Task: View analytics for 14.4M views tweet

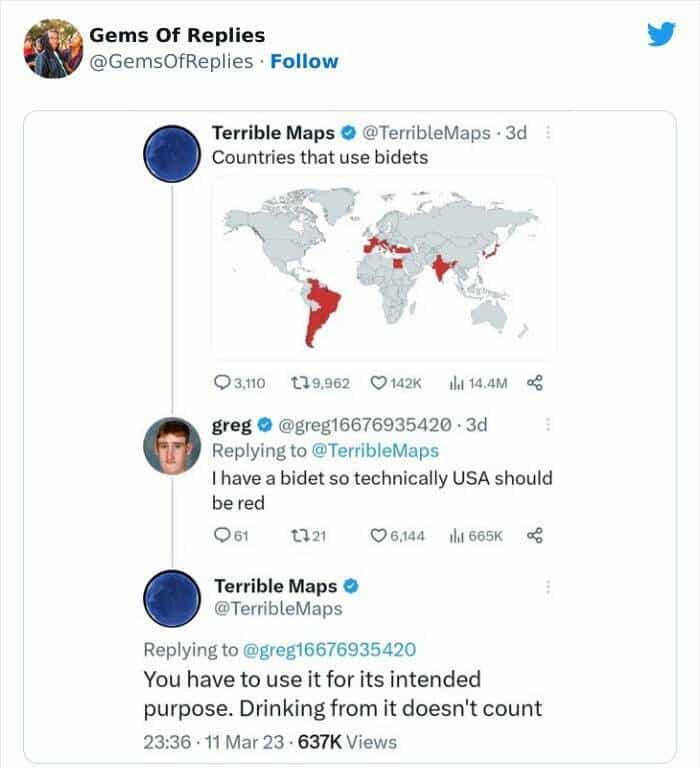Action: pos(459,383)
